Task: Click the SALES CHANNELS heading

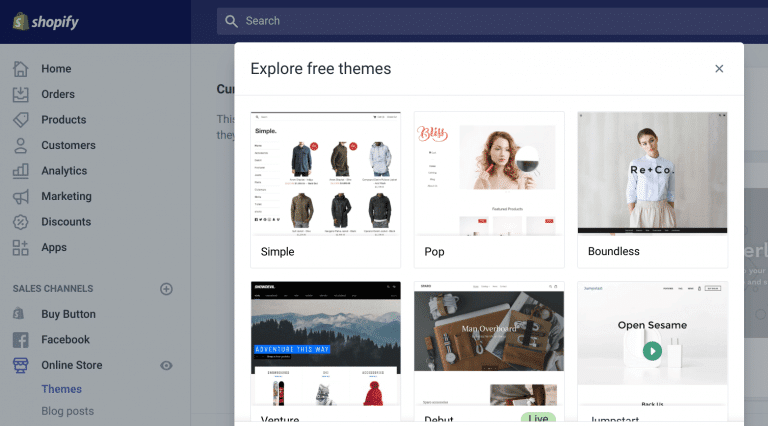Action: click(53, 289)
